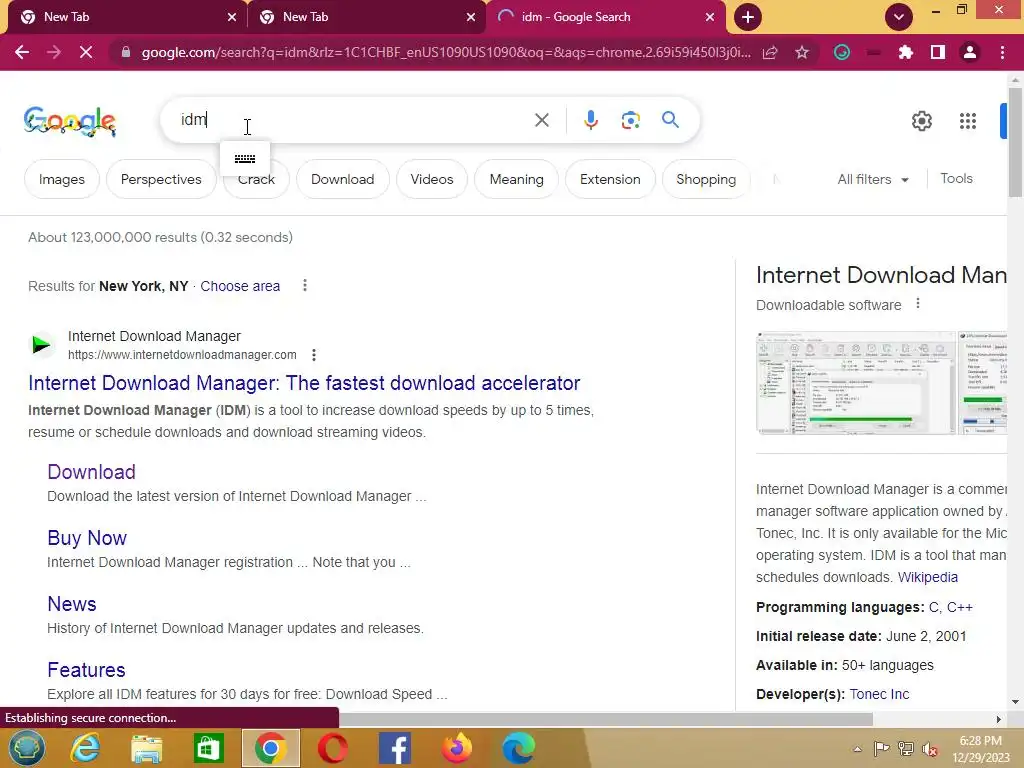Open the Features sitelink
1024x768 pixels.
point(86,669)
